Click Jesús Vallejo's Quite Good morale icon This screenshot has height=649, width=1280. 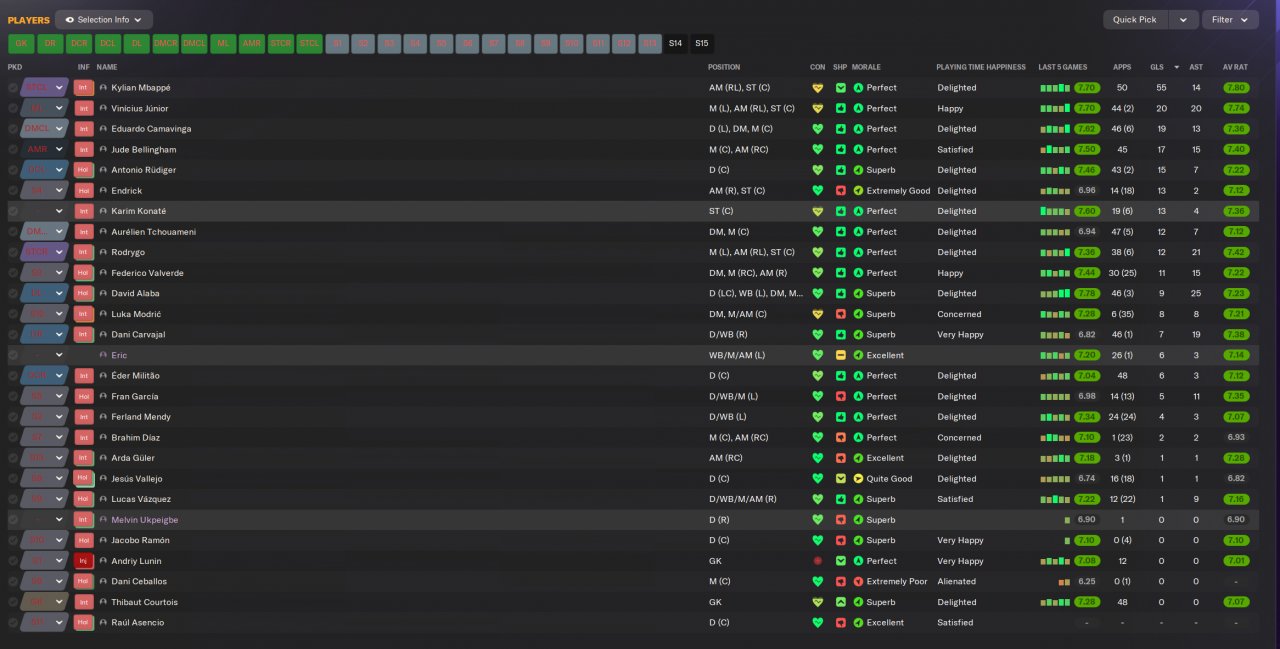coord(858,479)
